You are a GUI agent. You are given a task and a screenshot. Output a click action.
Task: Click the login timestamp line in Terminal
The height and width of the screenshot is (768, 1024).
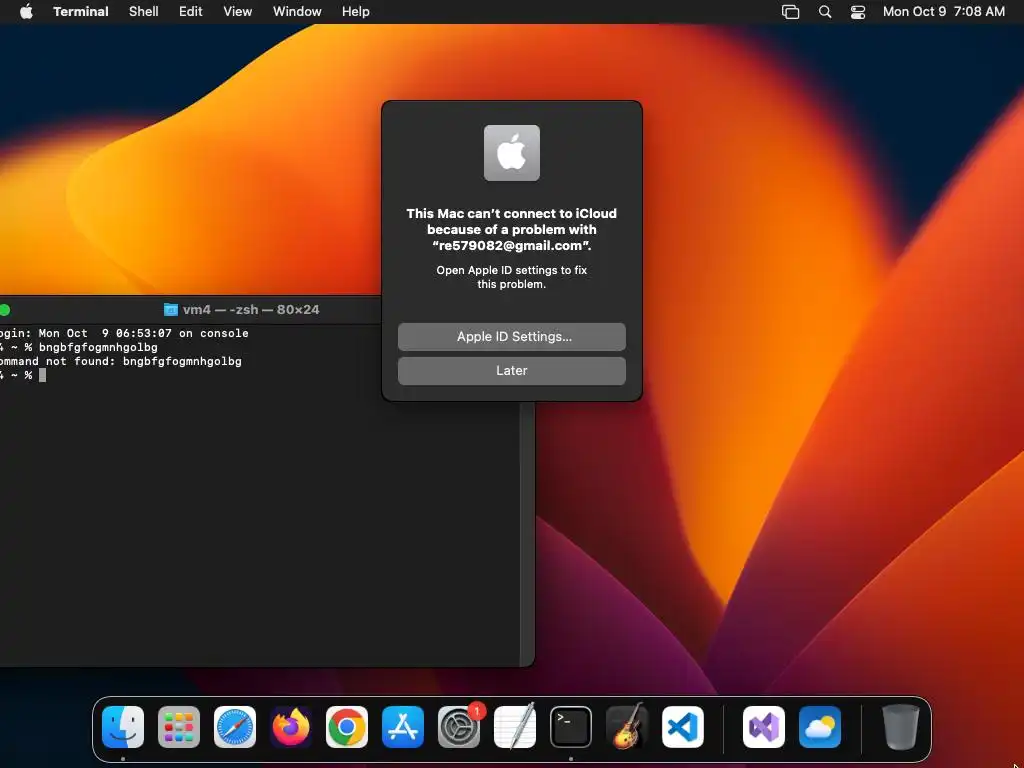[124, 333]
